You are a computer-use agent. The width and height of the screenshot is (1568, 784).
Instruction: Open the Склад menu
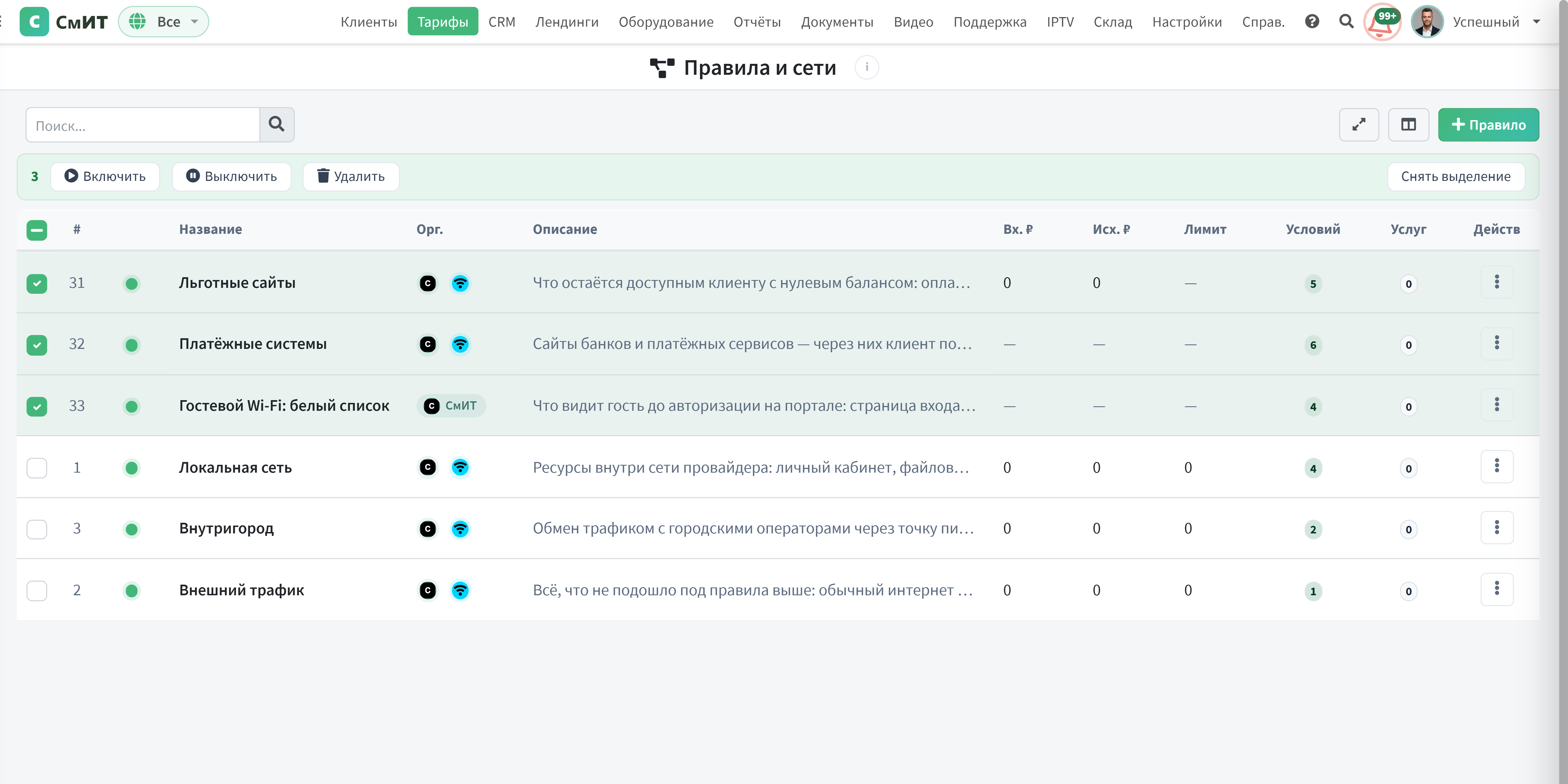click(1113, 22)
